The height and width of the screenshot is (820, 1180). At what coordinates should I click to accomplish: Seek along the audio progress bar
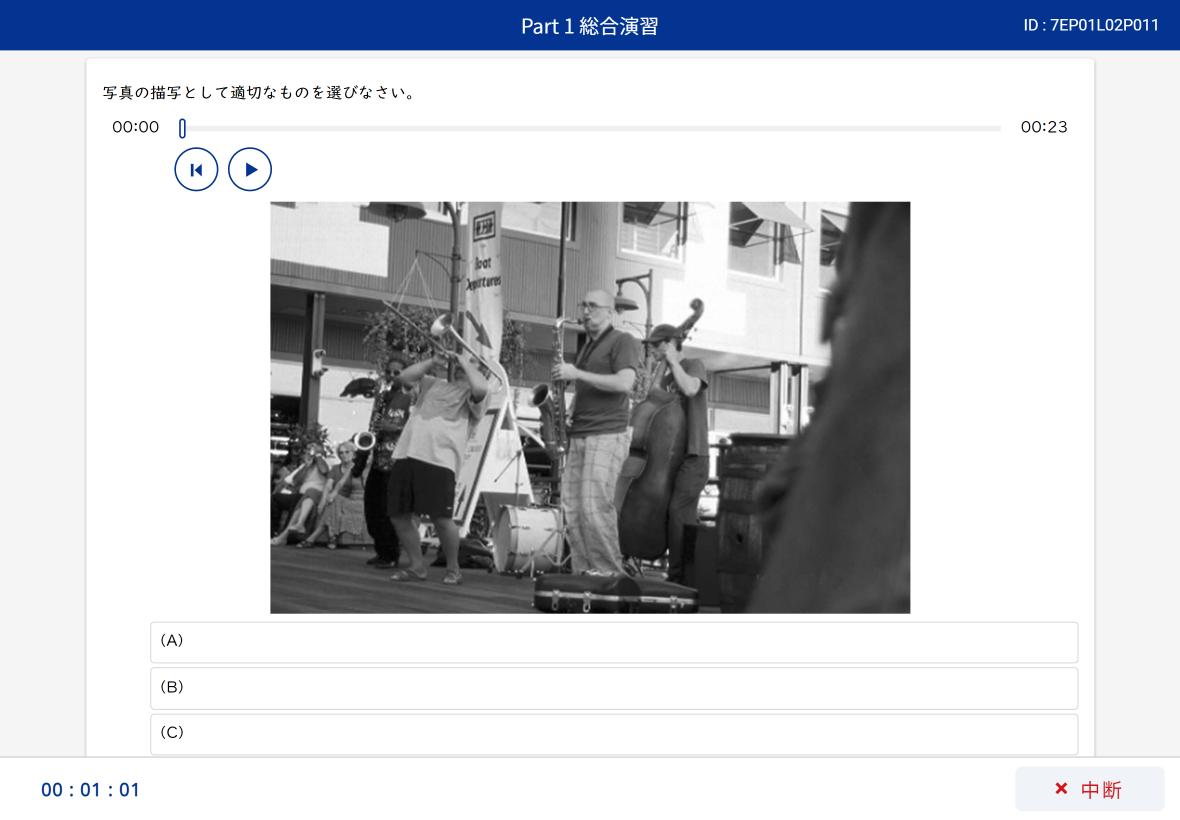click(x=590, y=127)
